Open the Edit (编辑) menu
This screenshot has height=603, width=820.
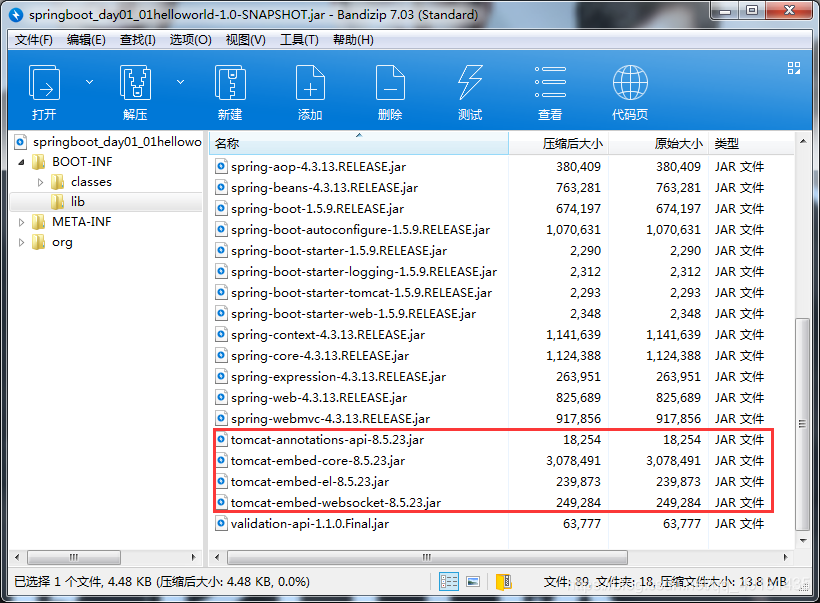pos(86,40)
